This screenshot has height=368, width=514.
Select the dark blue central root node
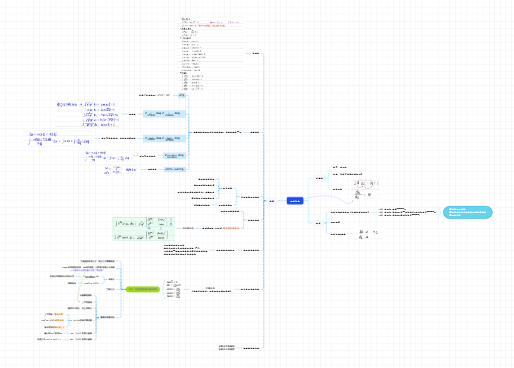(x=295, y=201)
